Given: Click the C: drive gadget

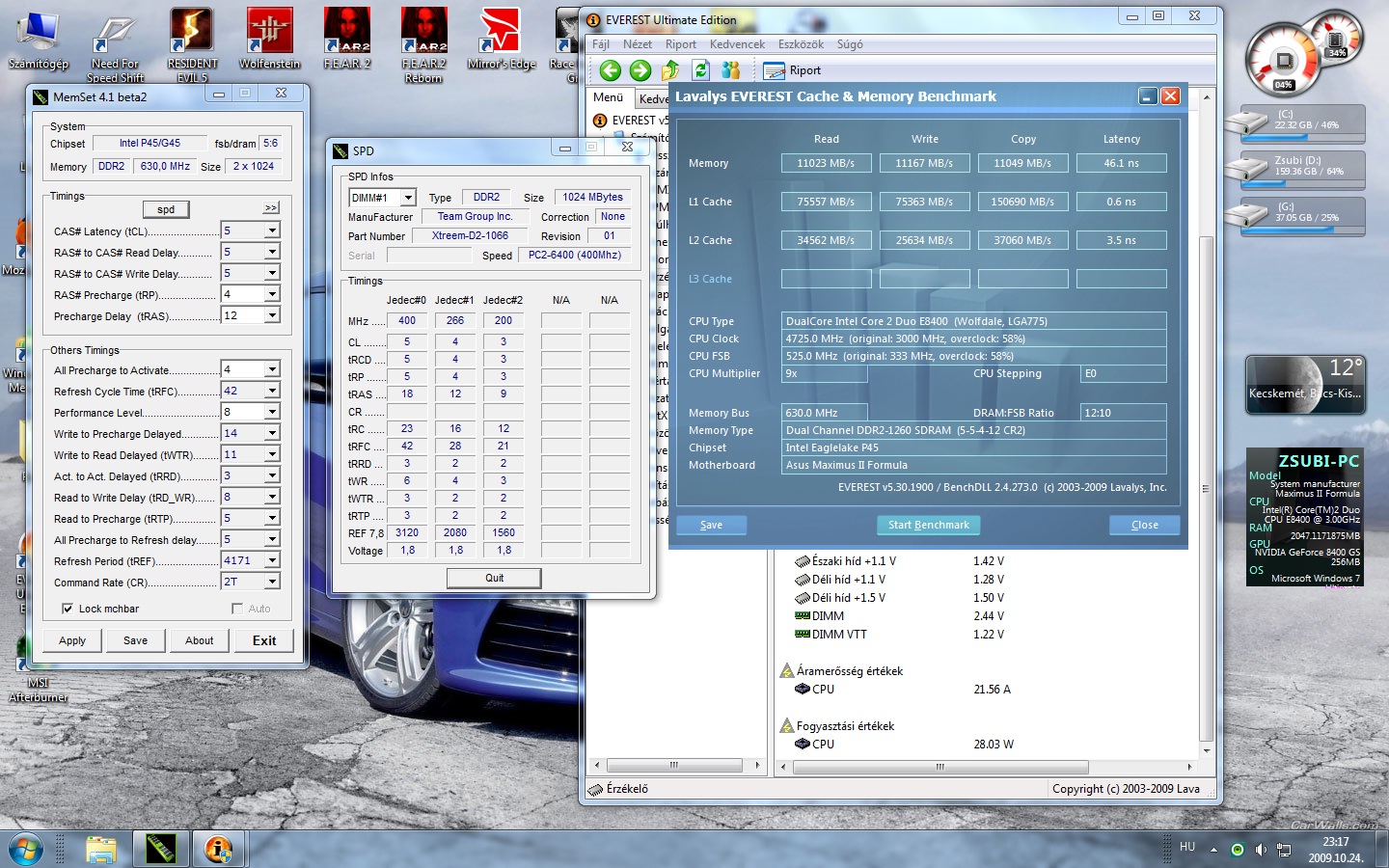Looking at the screenshot, I should [x=1295, y=123].
